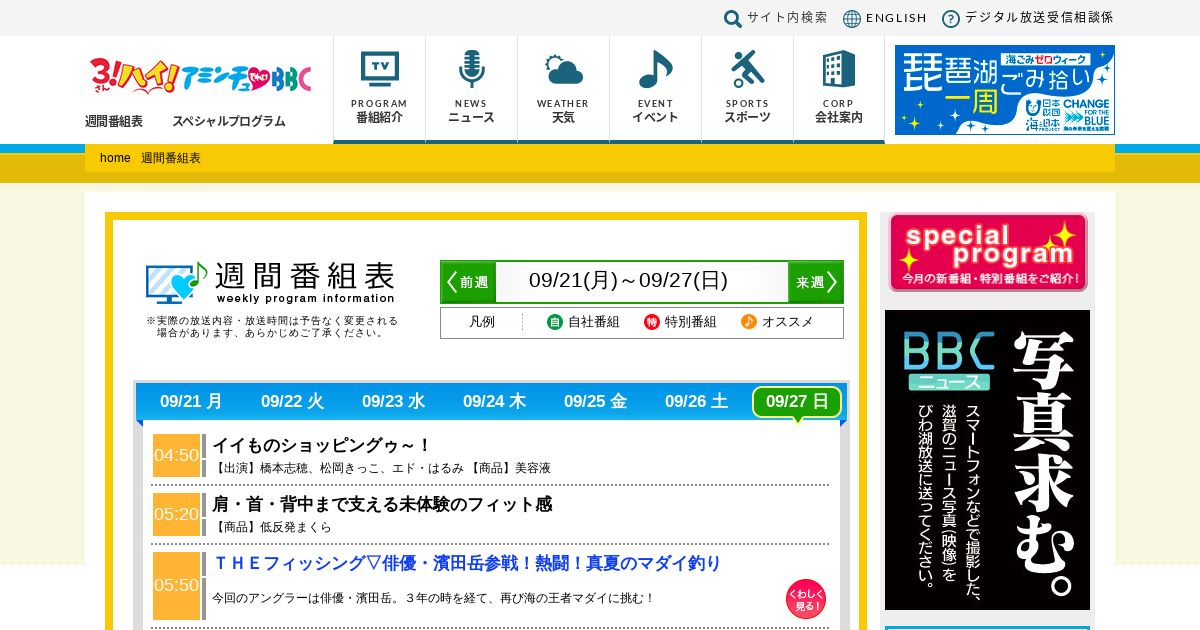The height and width of the screenshot is (630, 1200).
Task: Click 肩・首・背中まで支える未体験のフィット感 title
Action: click(382, 504)
